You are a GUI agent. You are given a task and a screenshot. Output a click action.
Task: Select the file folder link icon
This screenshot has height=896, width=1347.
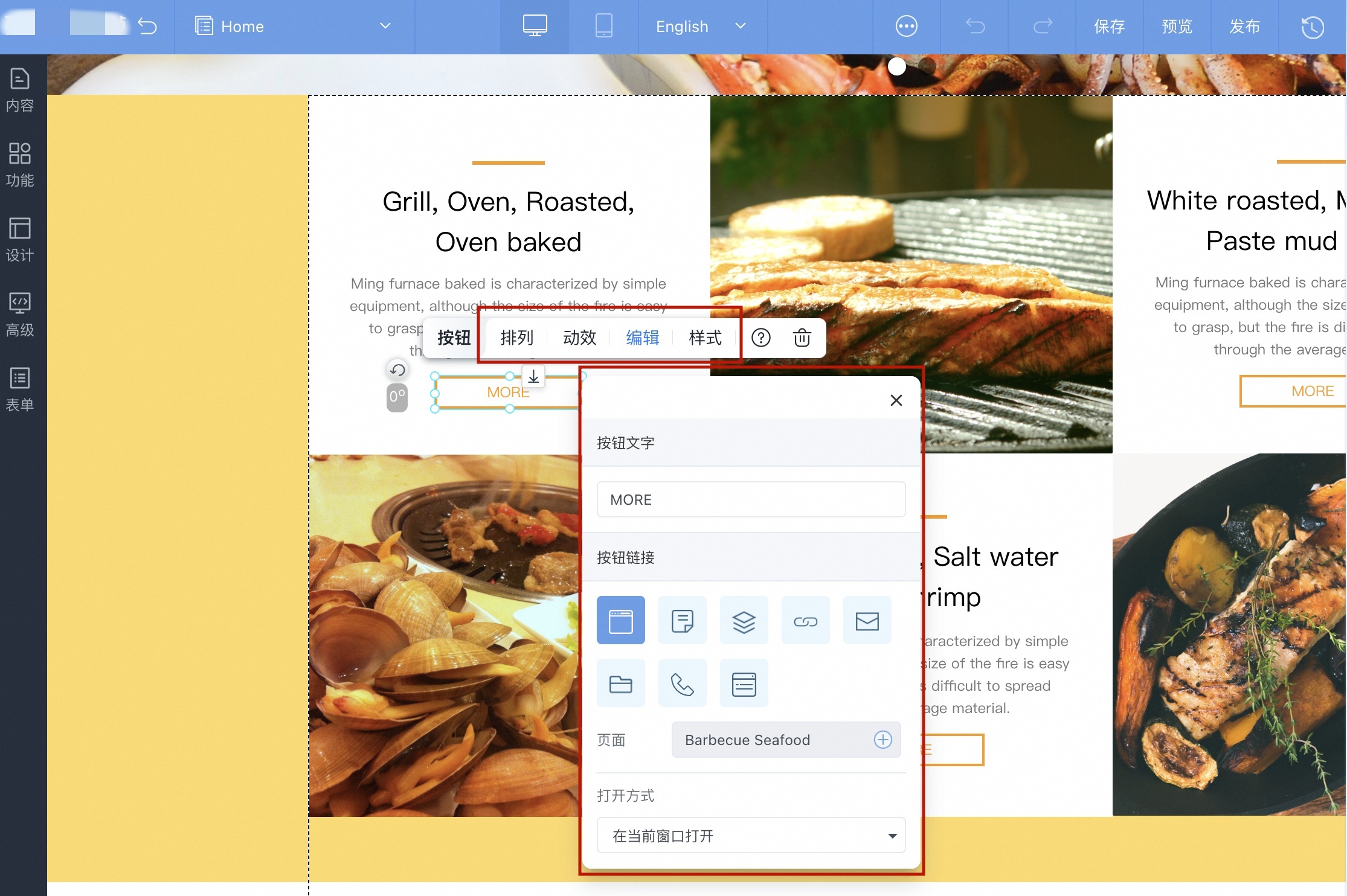(620, 683)
